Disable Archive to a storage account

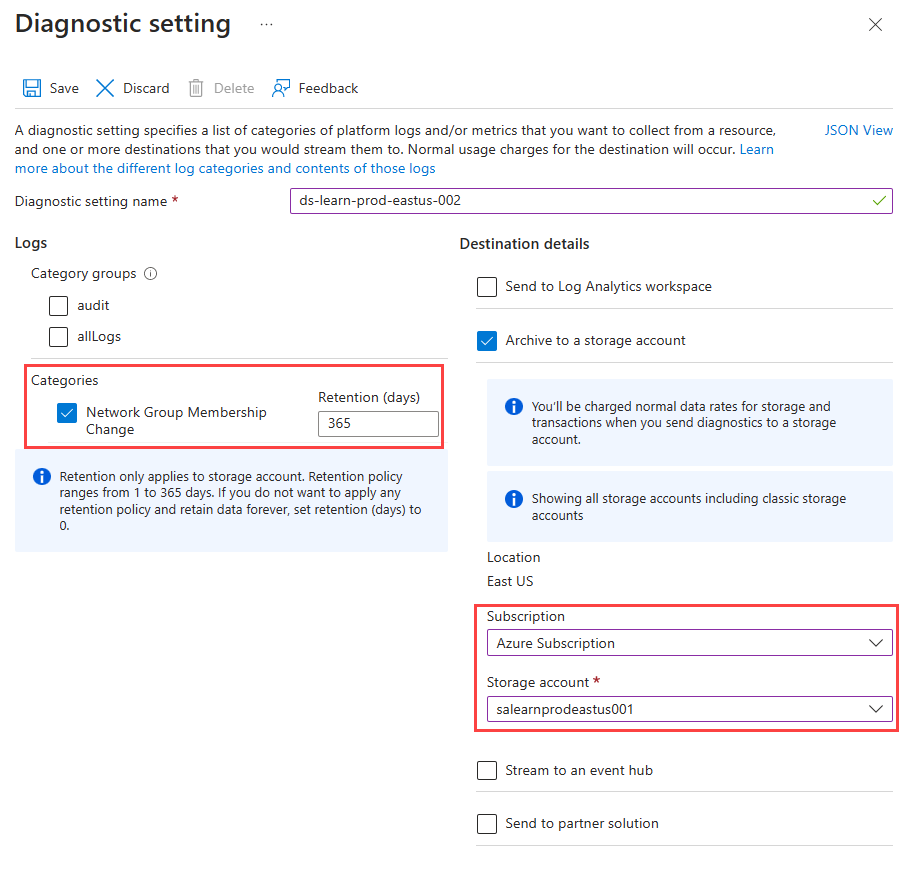click(x=487, y=340)
